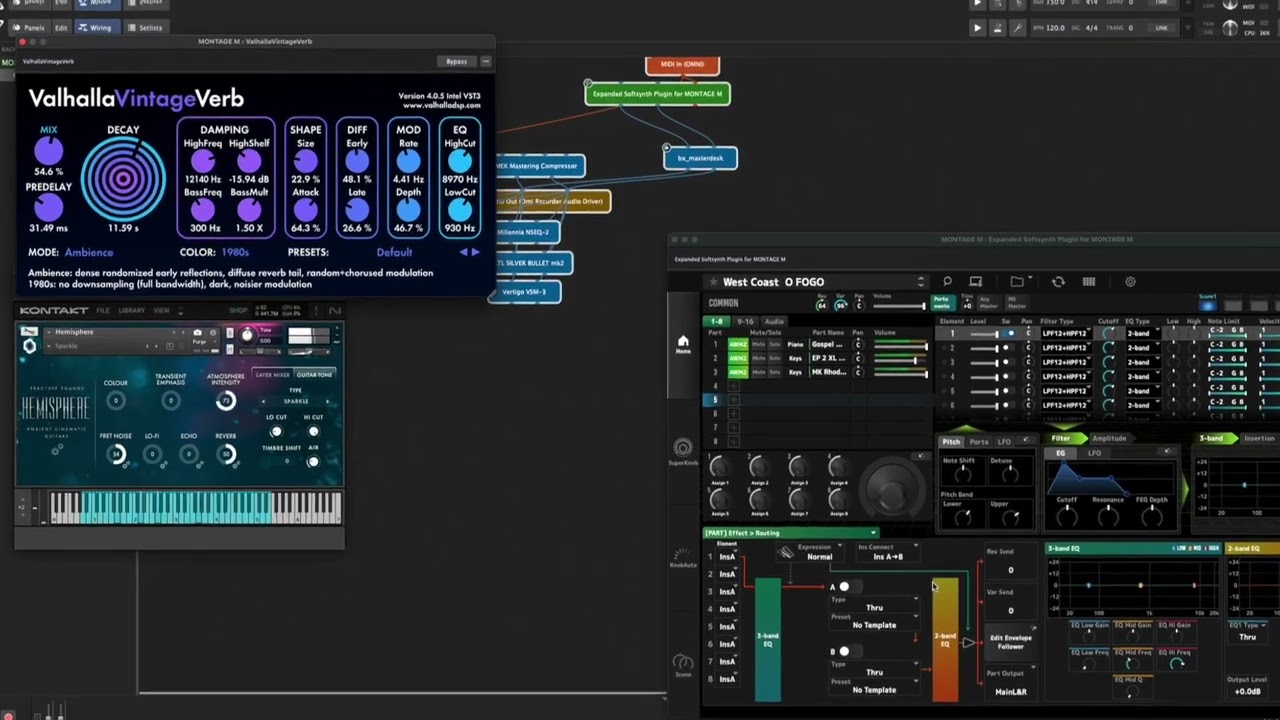Click the Native Instruments logo in Kontakt
Viewport: 1280px width, 720px height.
tap(335, 311)
